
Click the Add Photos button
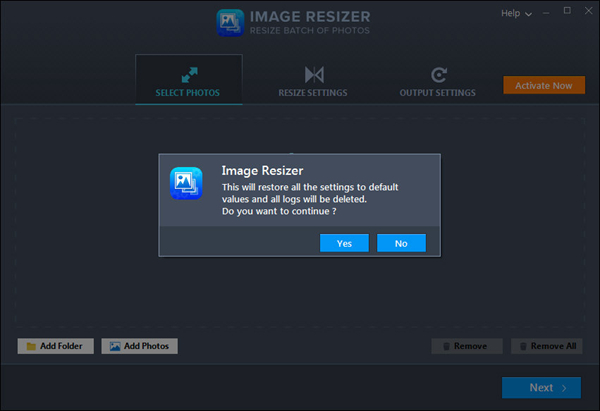pyautogui.click(x=139, y=346)
